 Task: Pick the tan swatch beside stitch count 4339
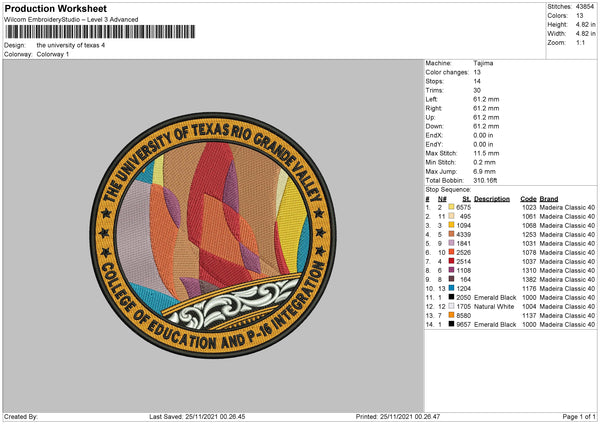[451, 234]
